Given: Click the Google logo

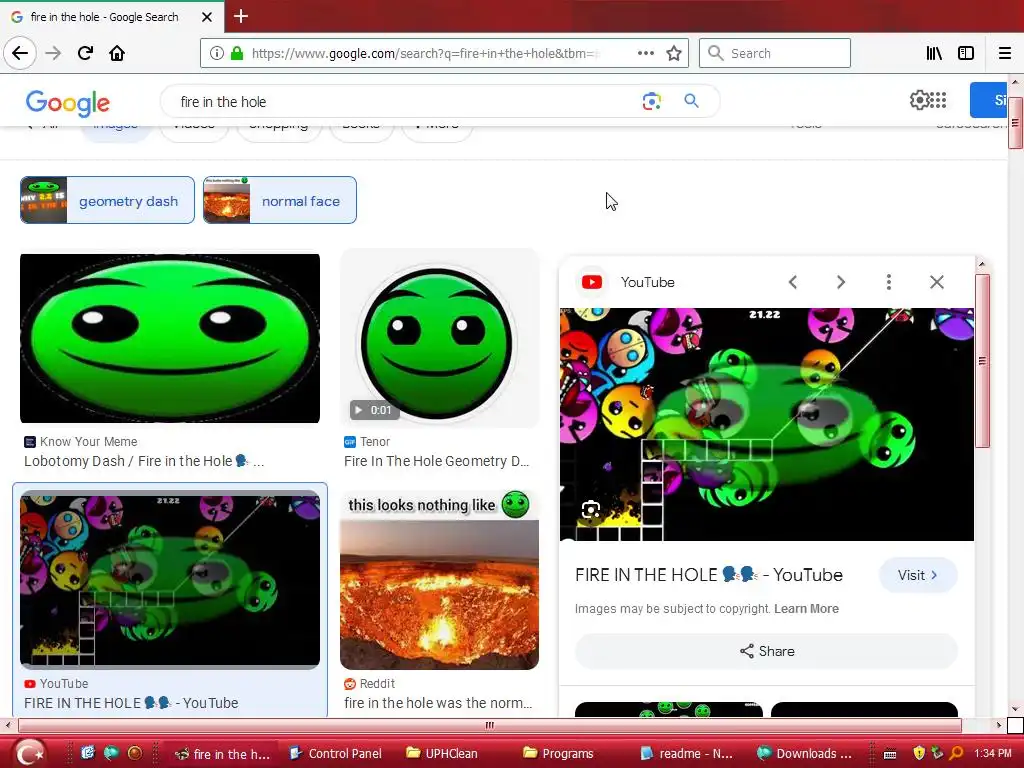Looking at the screenshot, I should [x=68, y=103].
